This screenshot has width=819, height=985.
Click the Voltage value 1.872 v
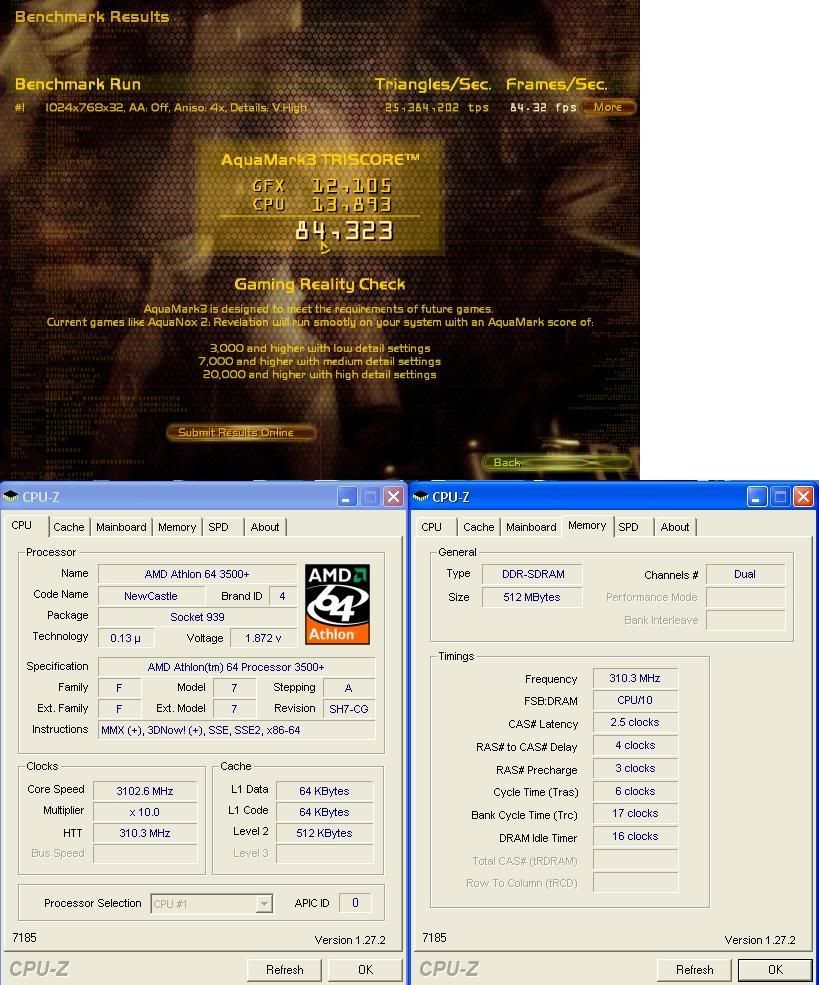point(263,638)
